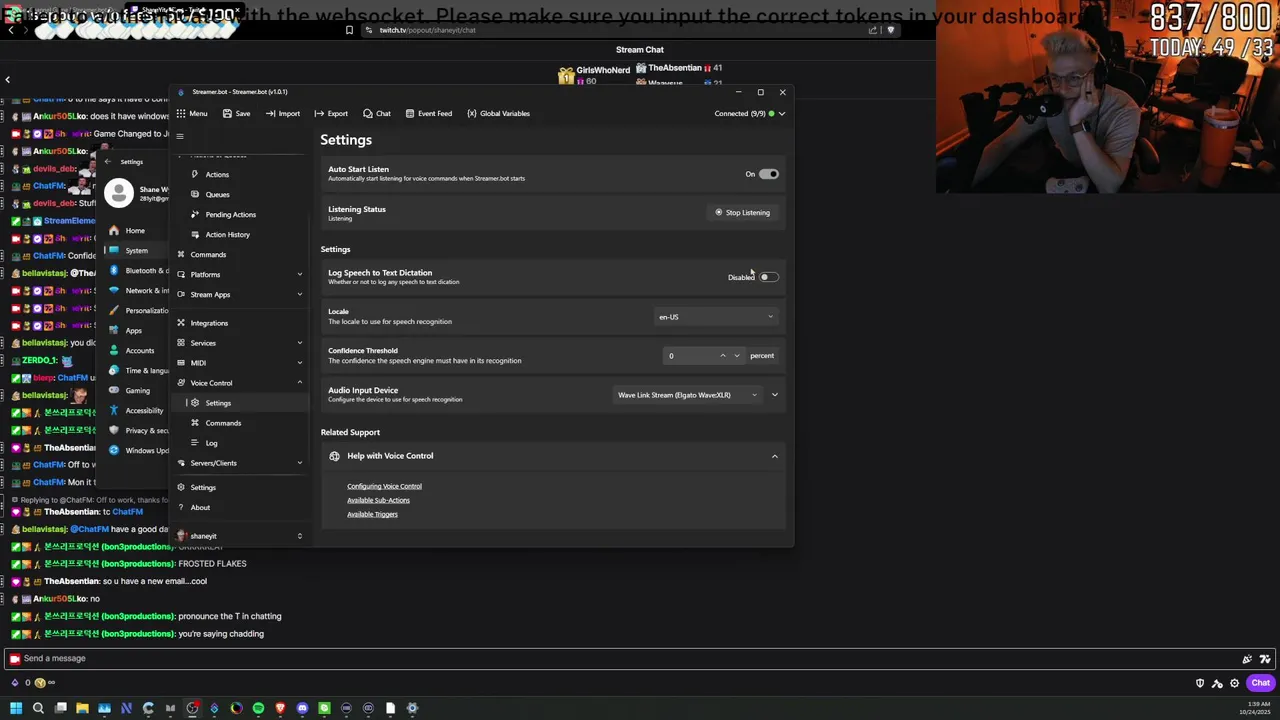This screenshot has height=720, width=1280.
Task: Open Chat from the Streamer.bot toolbar
Action: [x=377, y=113]
